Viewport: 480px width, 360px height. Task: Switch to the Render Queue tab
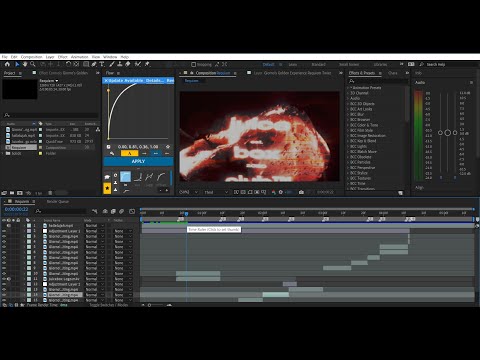tap(58, 202)
